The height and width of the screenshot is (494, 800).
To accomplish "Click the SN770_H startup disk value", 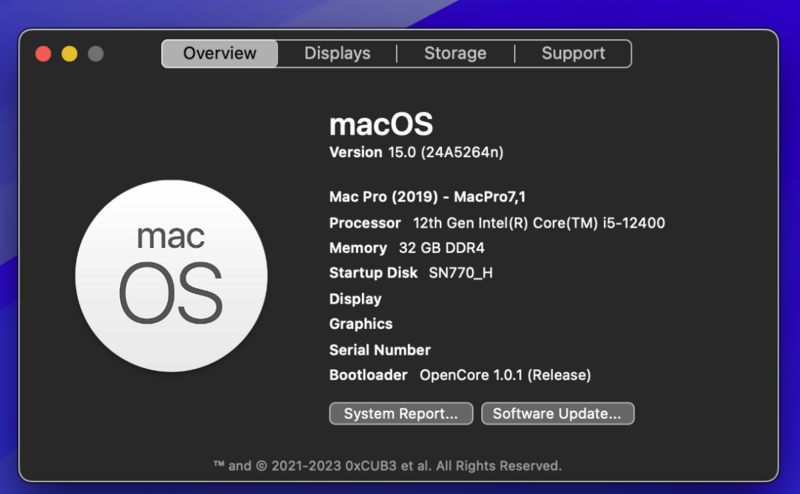I will pos(461,273).
